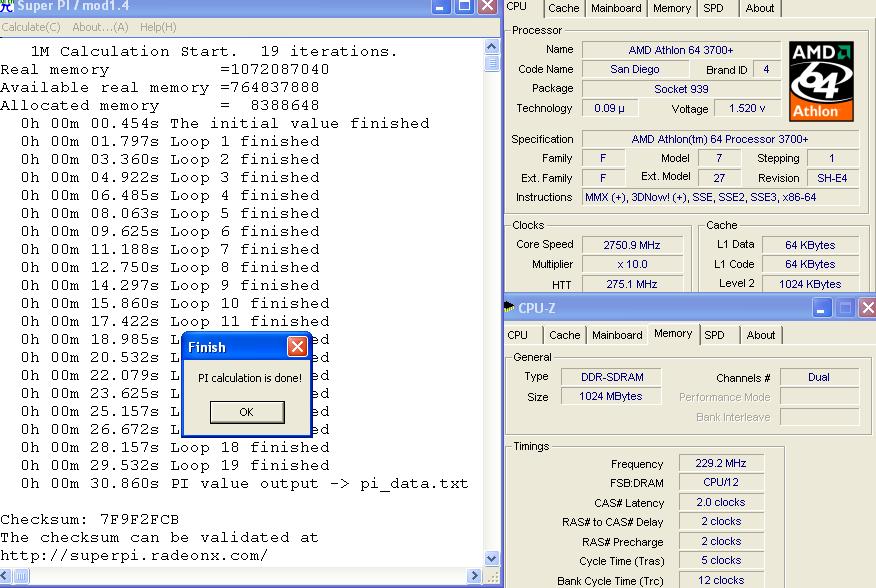
Task: Open About tab in upper CPU-Z window
Action: [760, 8]
